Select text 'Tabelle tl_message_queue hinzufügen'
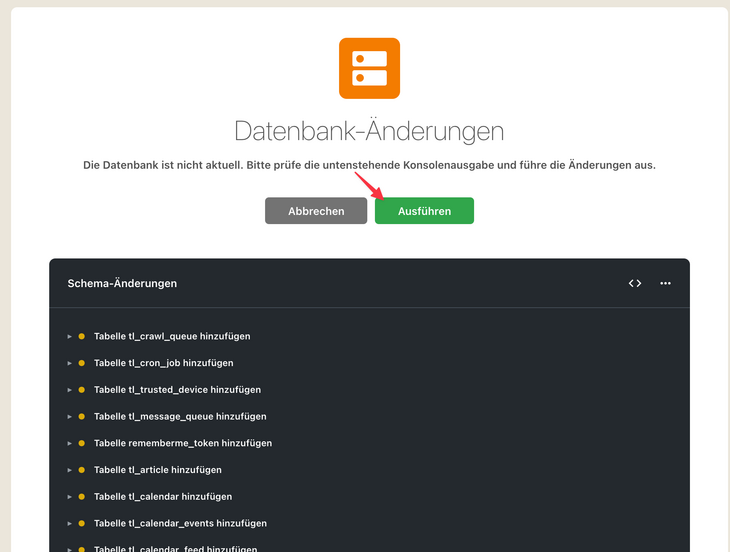This screenshot has height=552, width=730. pyautogui.click(x=180, y=417)
